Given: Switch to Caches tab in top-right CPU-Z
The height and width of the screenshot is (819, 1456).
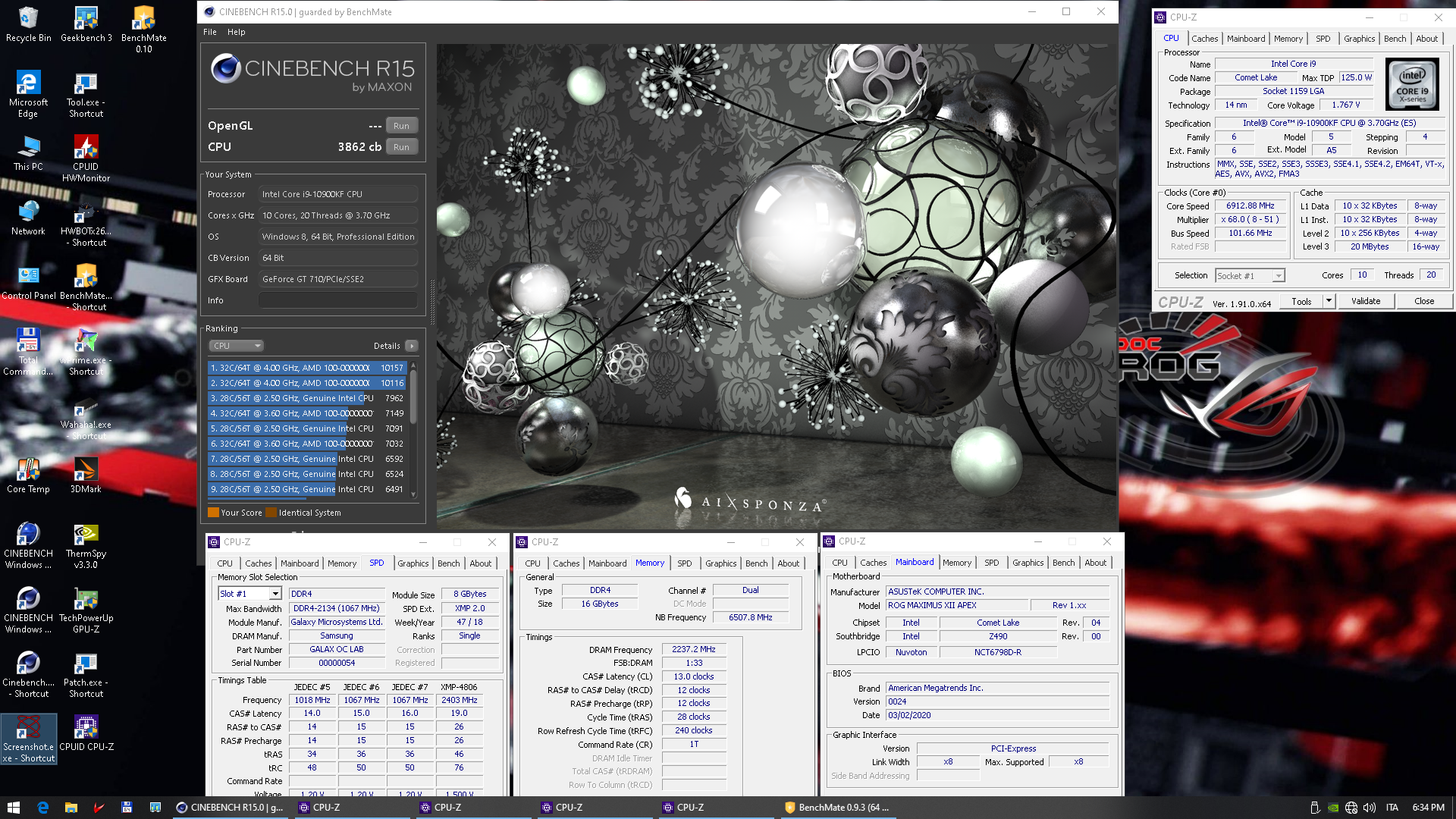Looking at the screenshot, I should (1204, 39).
